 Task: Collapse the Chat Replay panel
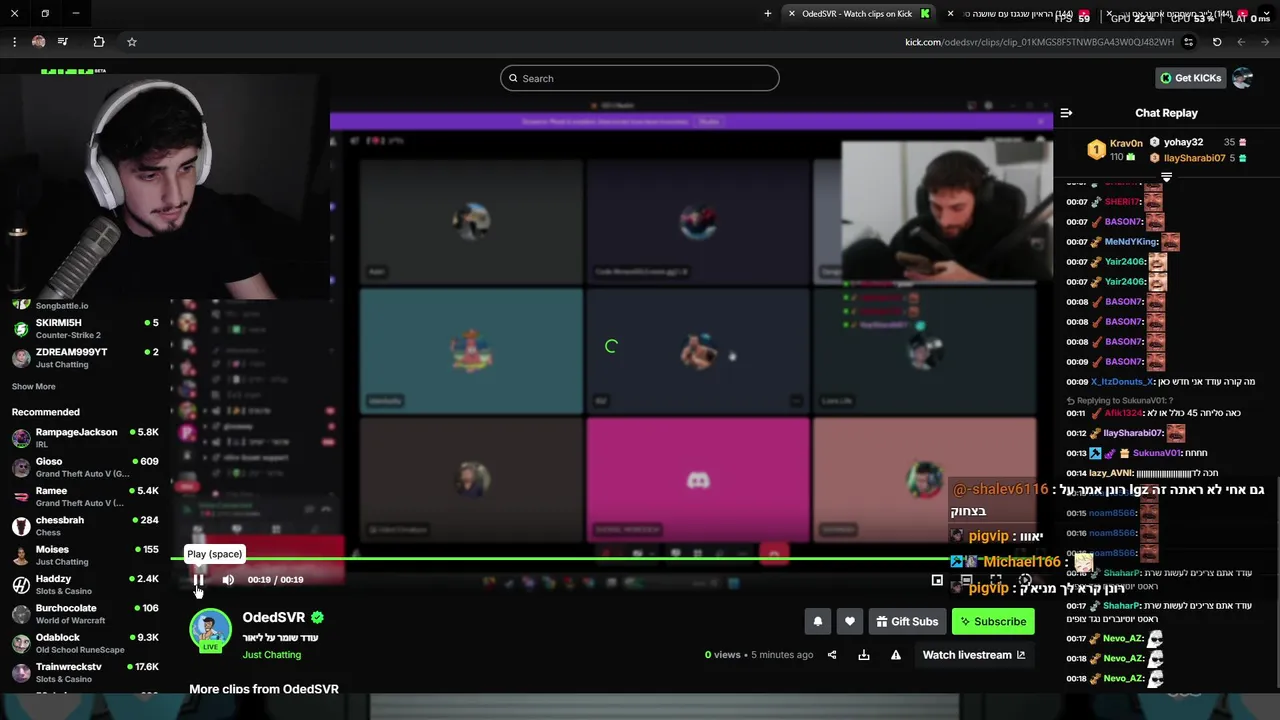[x=1066, y=113]
